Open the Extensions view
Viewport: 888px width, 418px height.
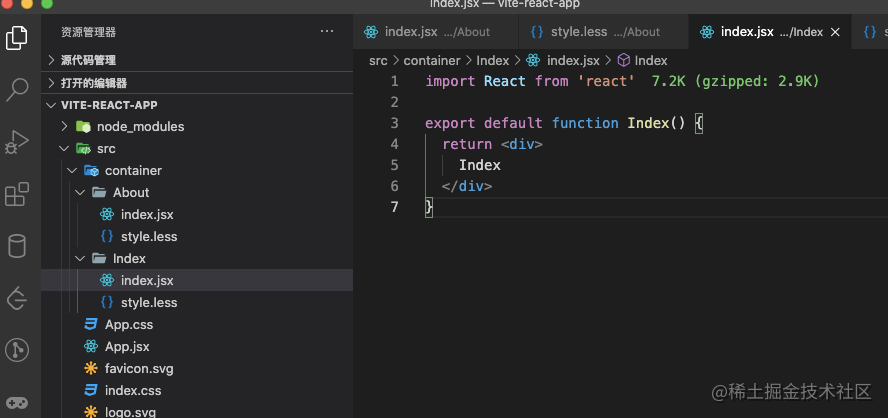click(16, 194)
